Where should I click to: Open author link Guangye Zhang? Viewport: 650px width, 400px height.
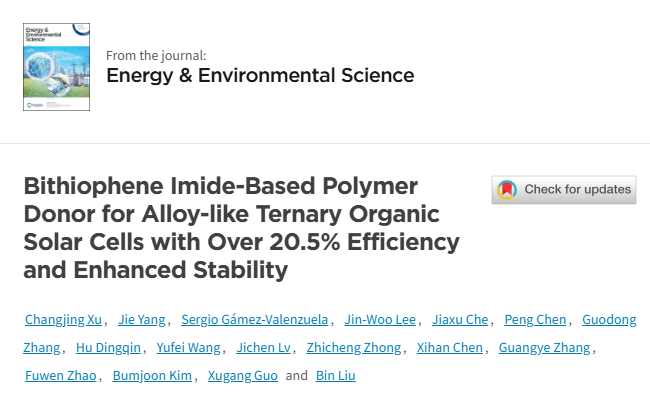click(544, 347)
